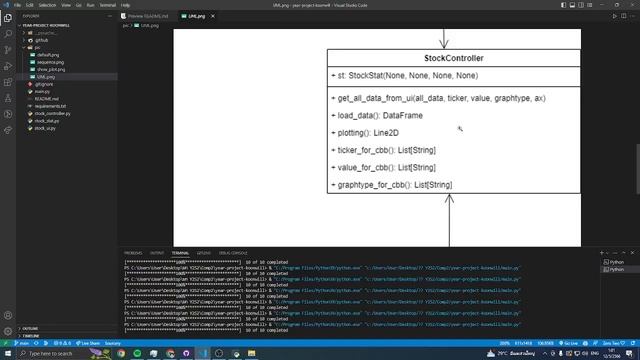Open the Run menu
640x360 pixels.
coord(90,5)
